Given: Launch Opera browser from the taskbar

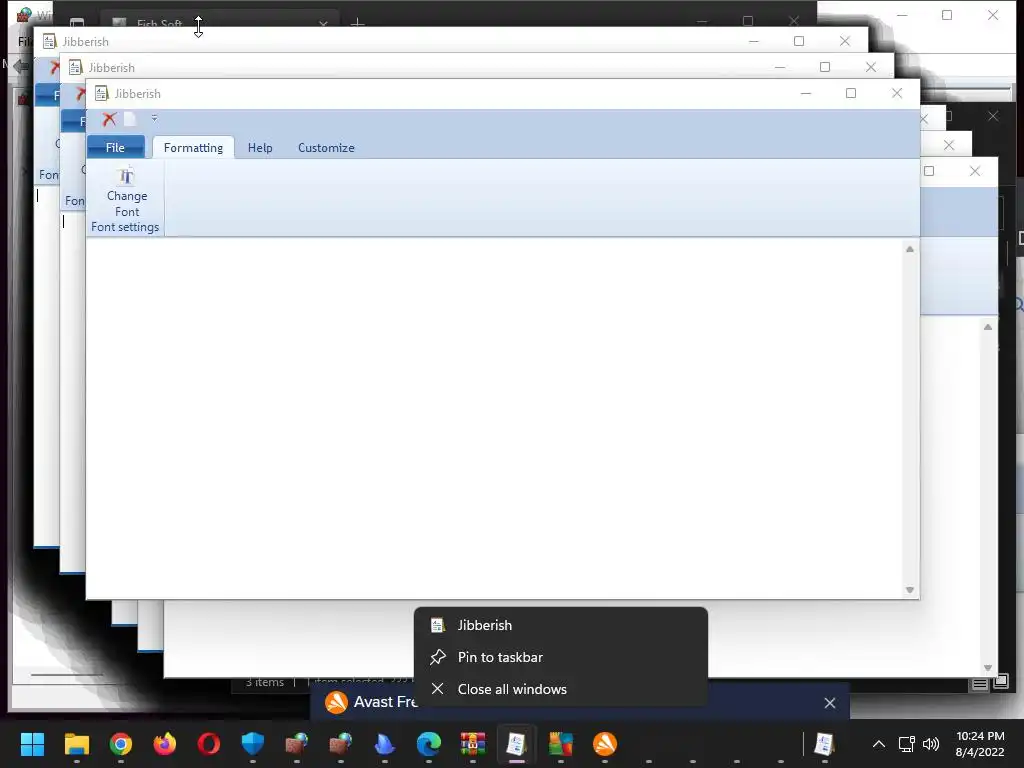Looking at the screenshot, I should click(208, 744).
